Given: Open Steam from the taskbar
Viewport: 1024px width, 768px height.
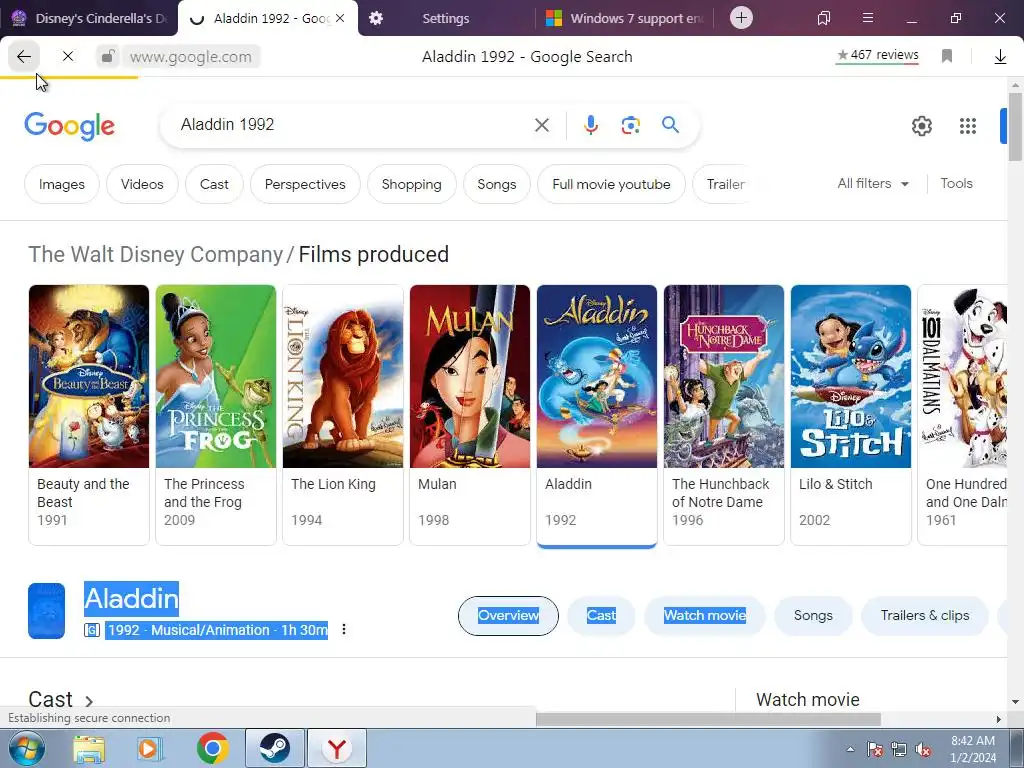Looking at the screenshot, I should coord(275,748).
